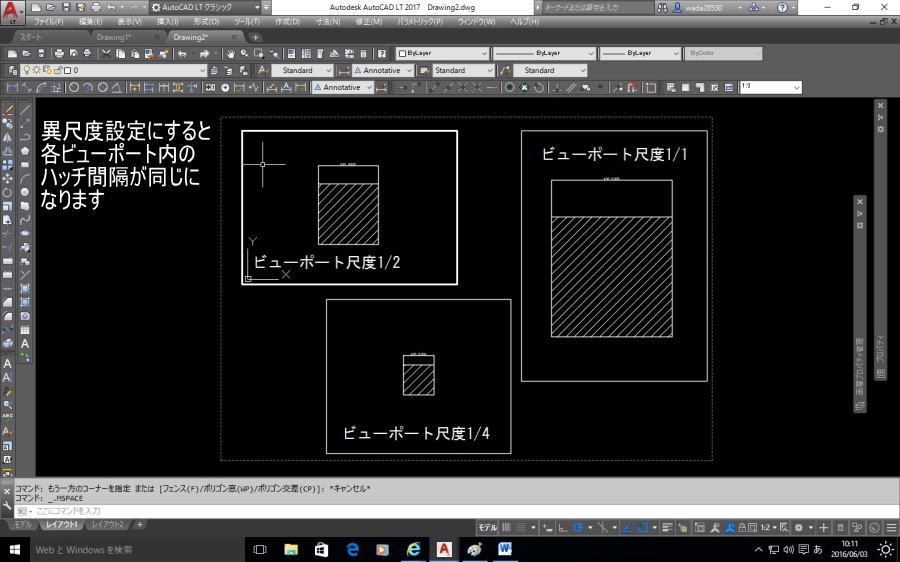Screen dimensions: 900x562
Task: Open the ヘルプ(H) menu
Action: 524,22
